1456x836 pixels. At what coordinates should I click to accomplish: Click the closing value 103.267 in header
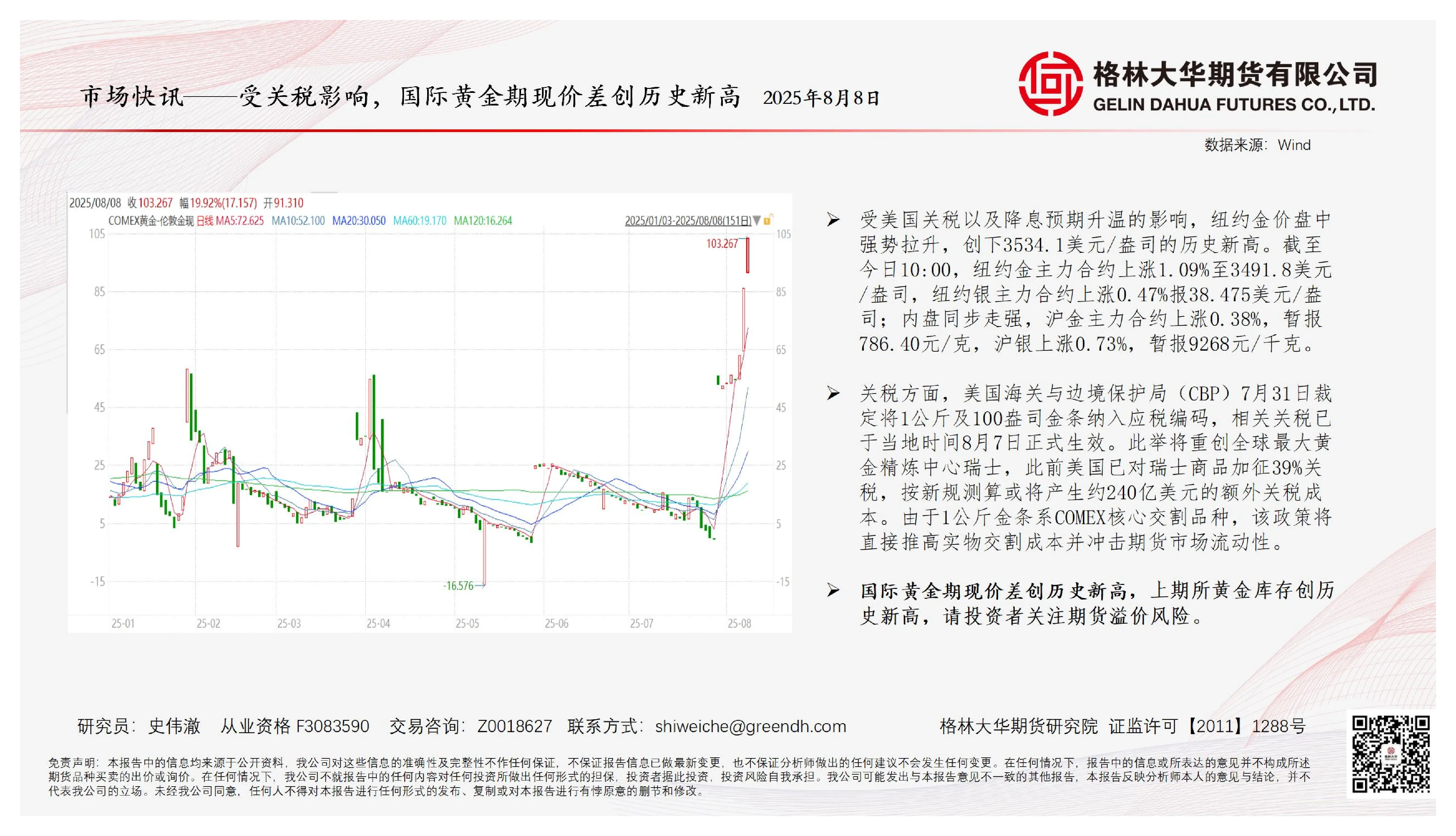[155, 203]
